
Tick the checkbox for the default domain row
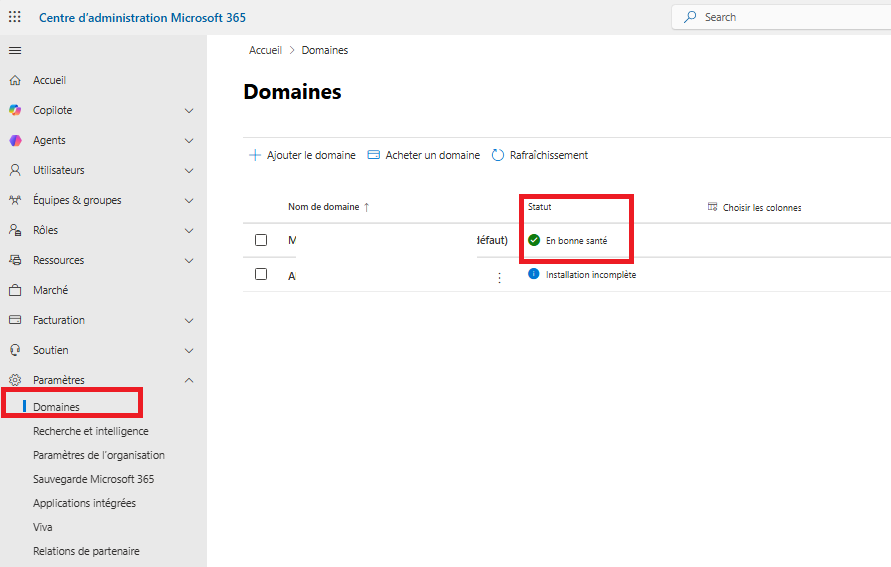point(261,240)
